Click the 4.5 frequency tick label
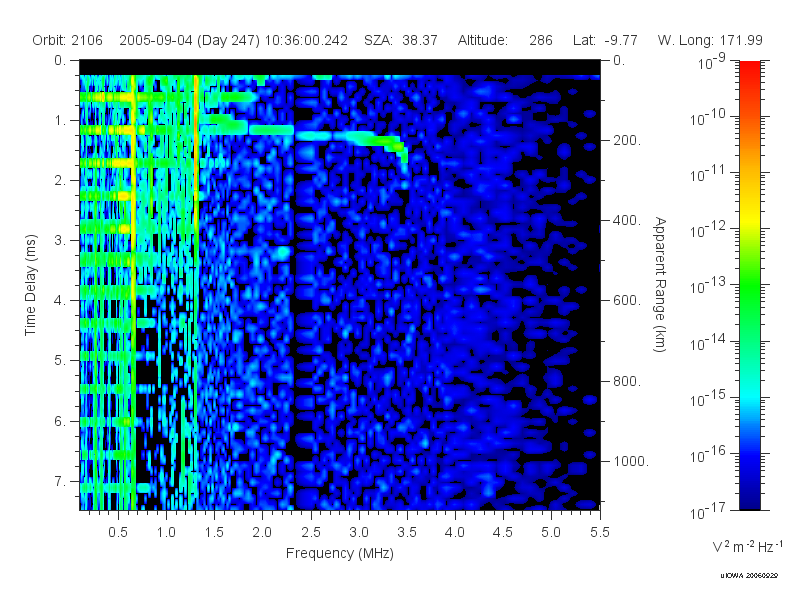 503,532
